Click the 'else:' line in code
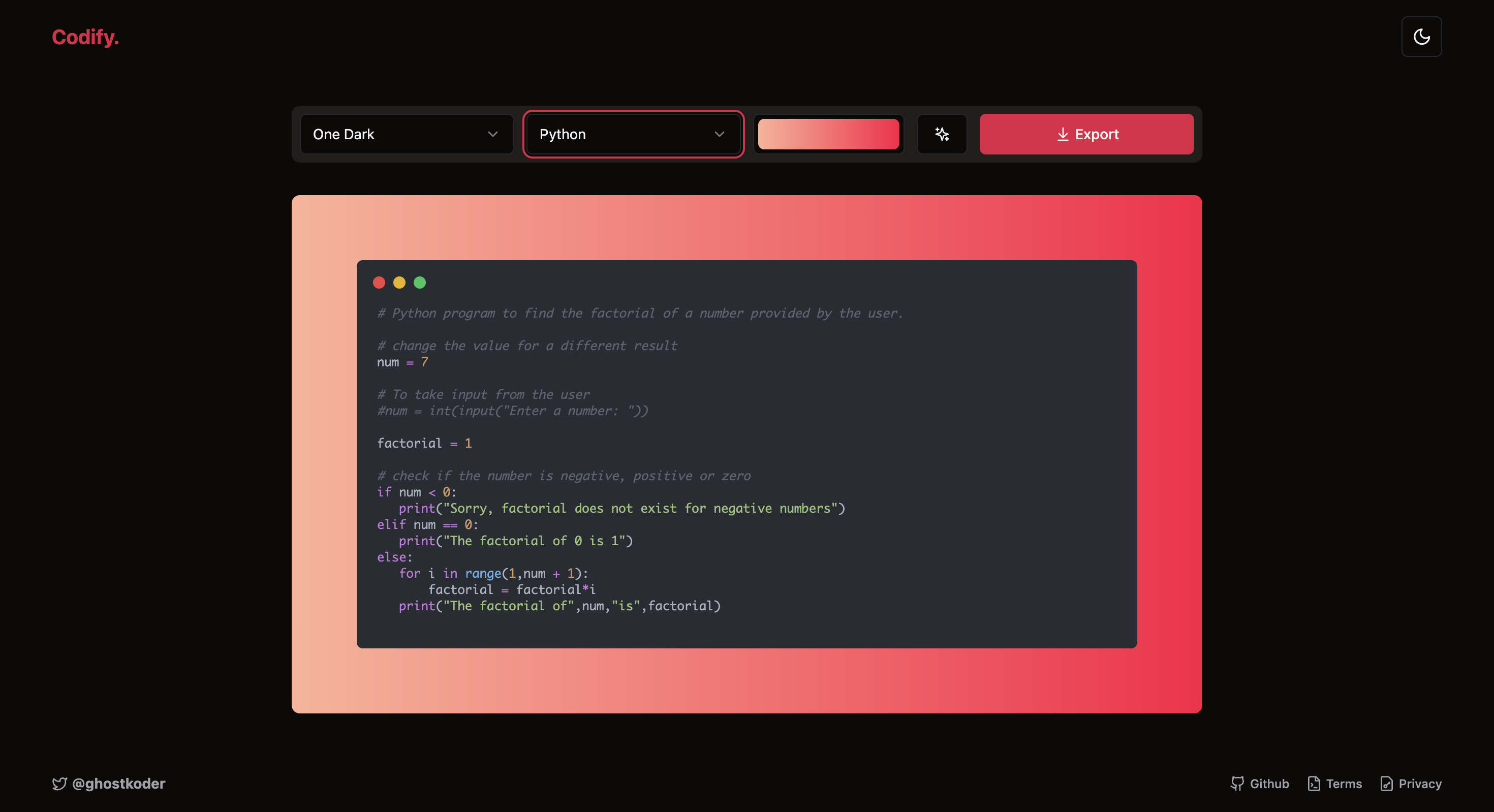 pos(394,557)
